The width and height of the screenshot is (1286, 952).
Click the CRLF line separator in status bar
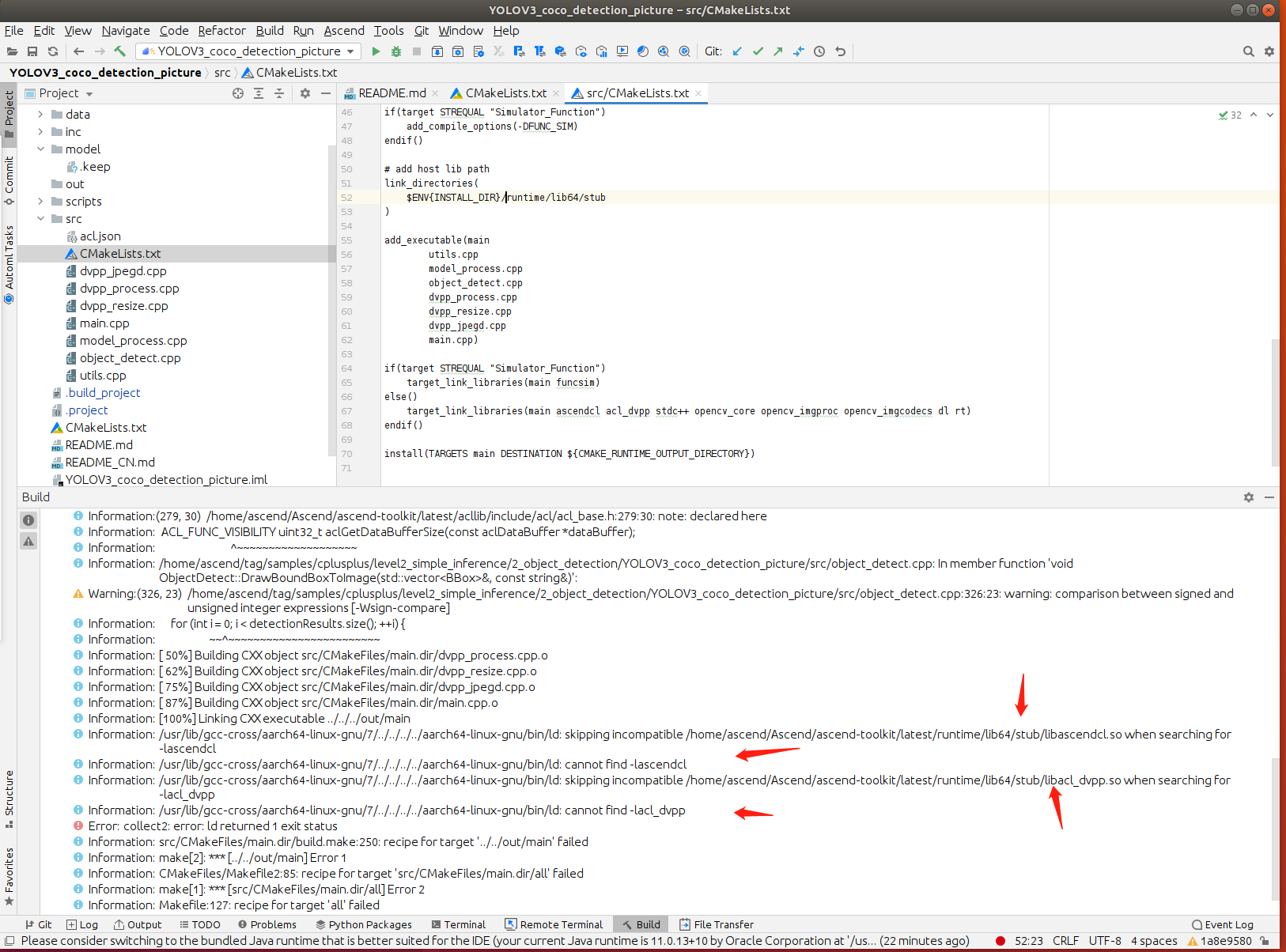[x=1065, y=941]
